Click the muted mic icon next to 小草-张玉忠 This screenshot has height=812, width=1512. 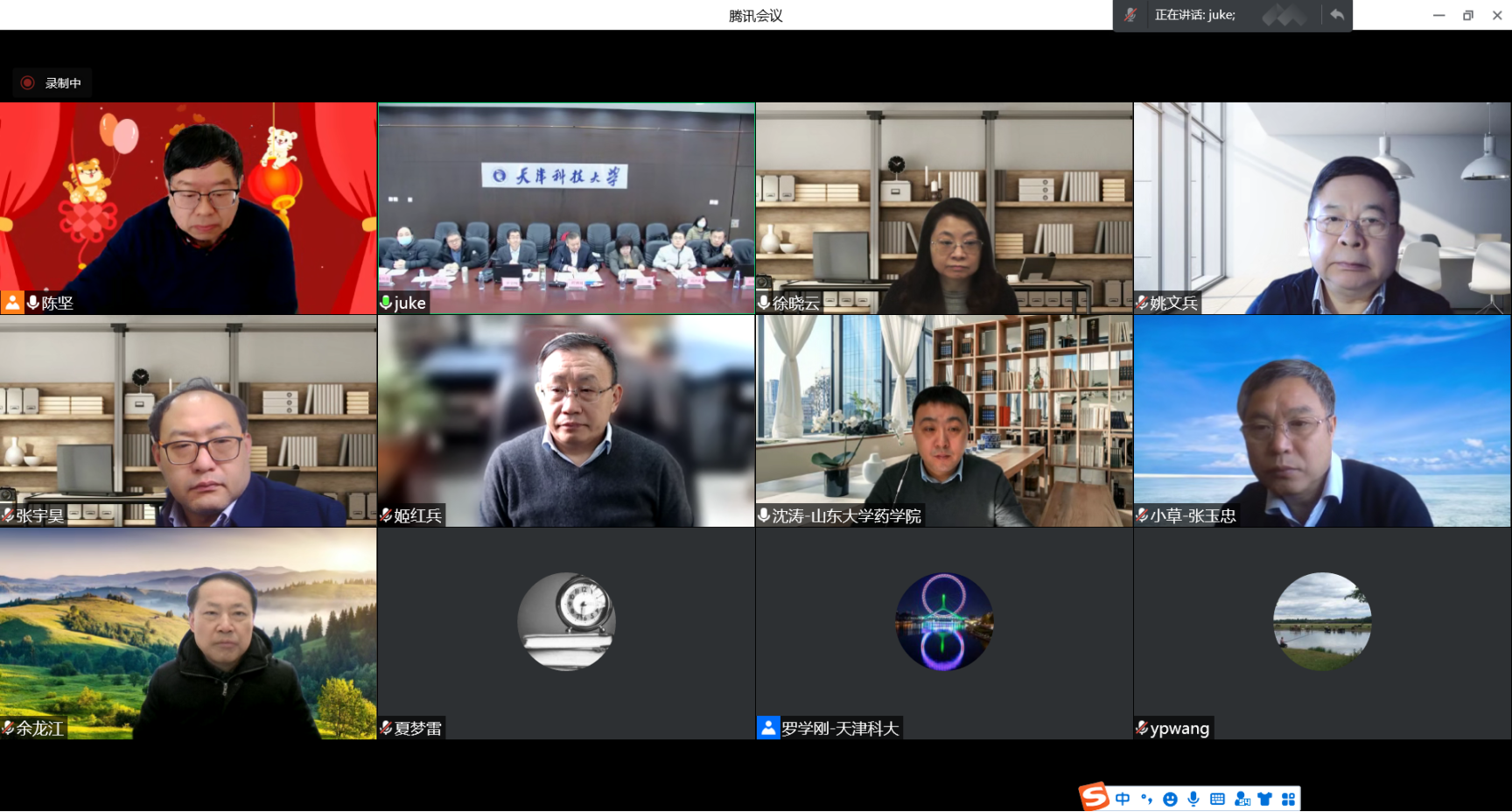[x=1142, y=515]
